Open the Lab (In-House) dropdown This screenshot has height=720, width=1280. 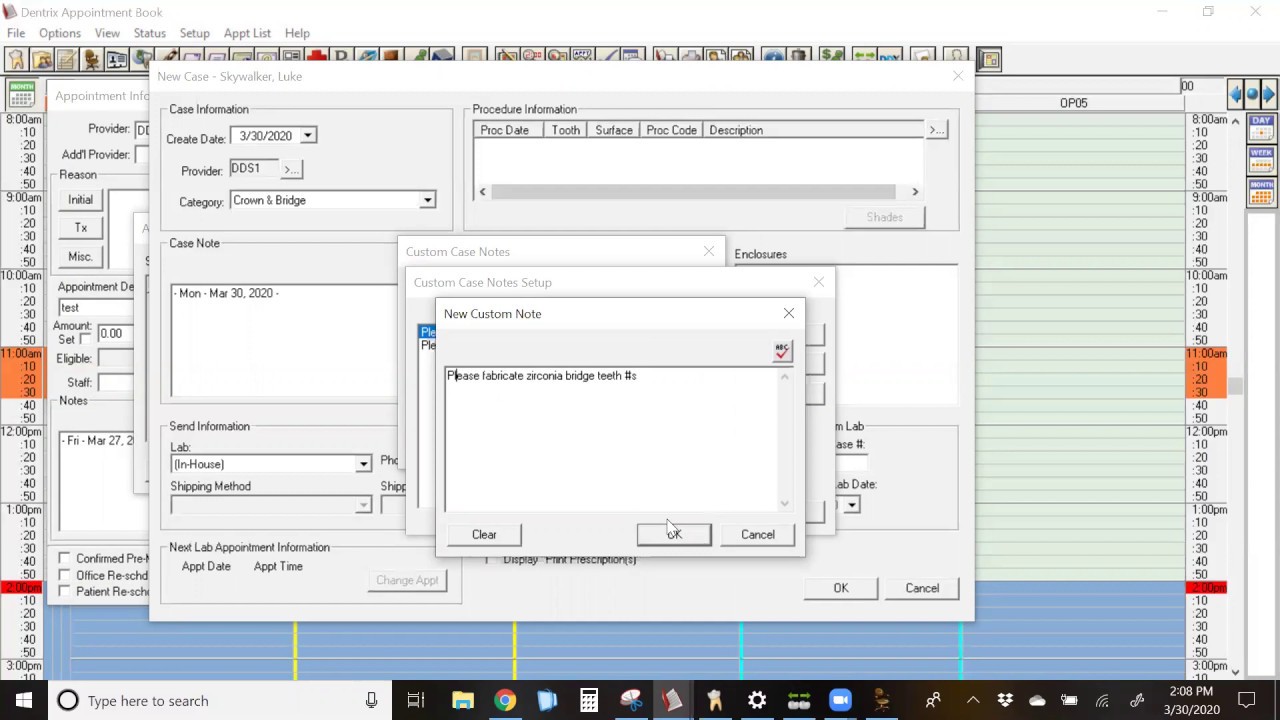364,464
